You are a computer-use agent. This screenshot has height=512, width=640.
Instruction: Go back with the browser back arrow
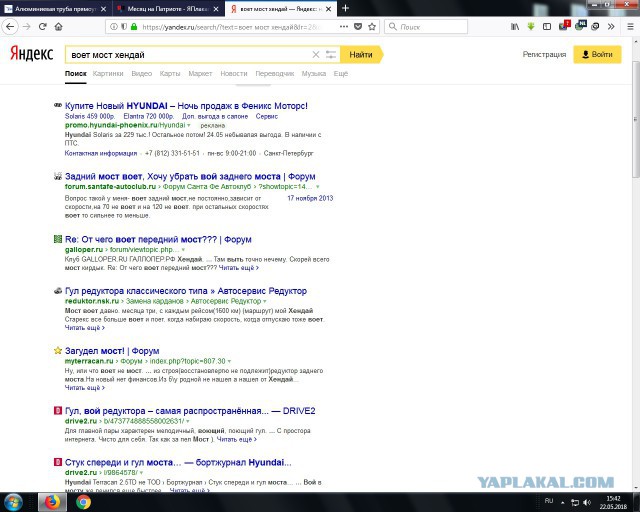[x=10, y=27]
